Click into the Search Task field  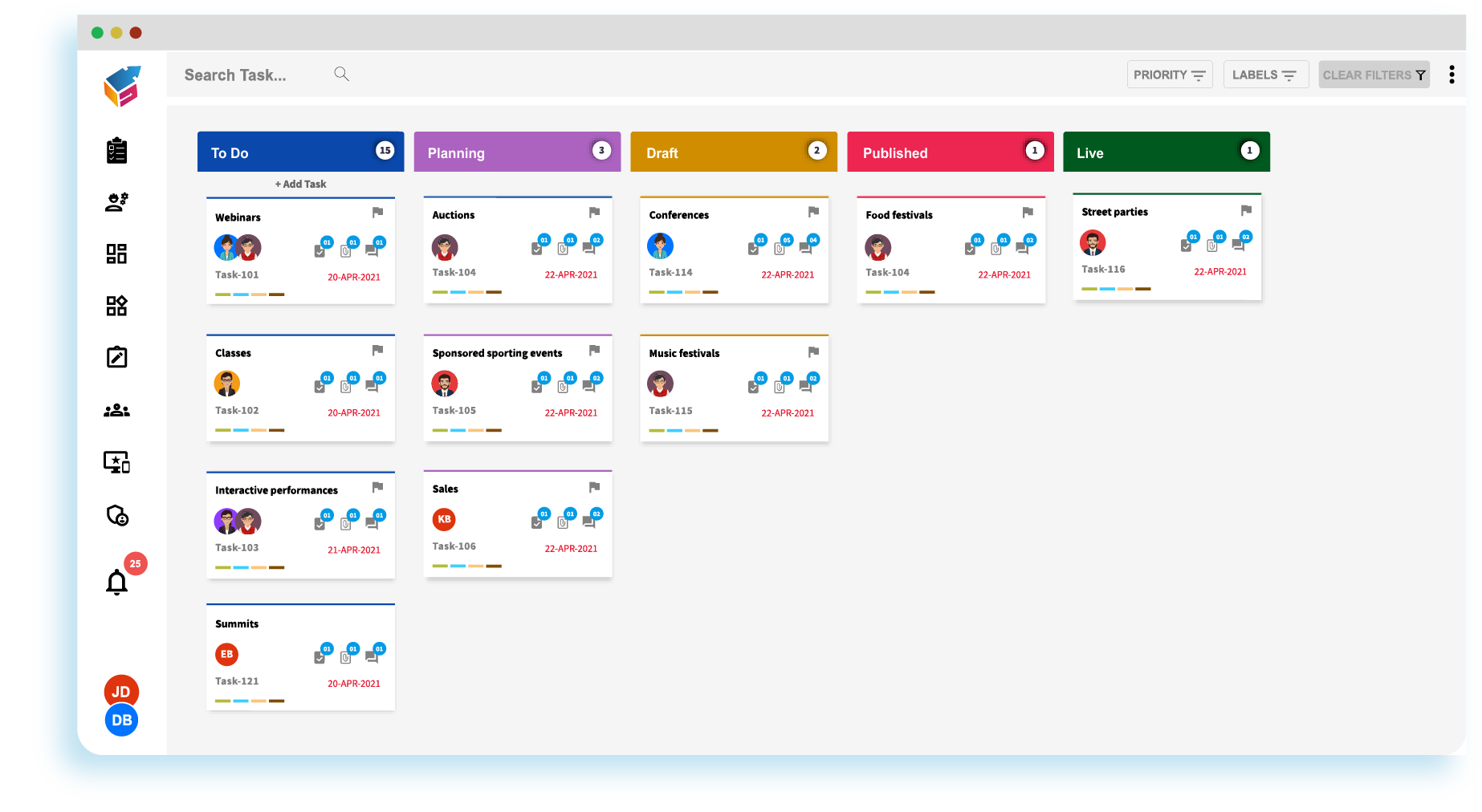pos(249,75)
